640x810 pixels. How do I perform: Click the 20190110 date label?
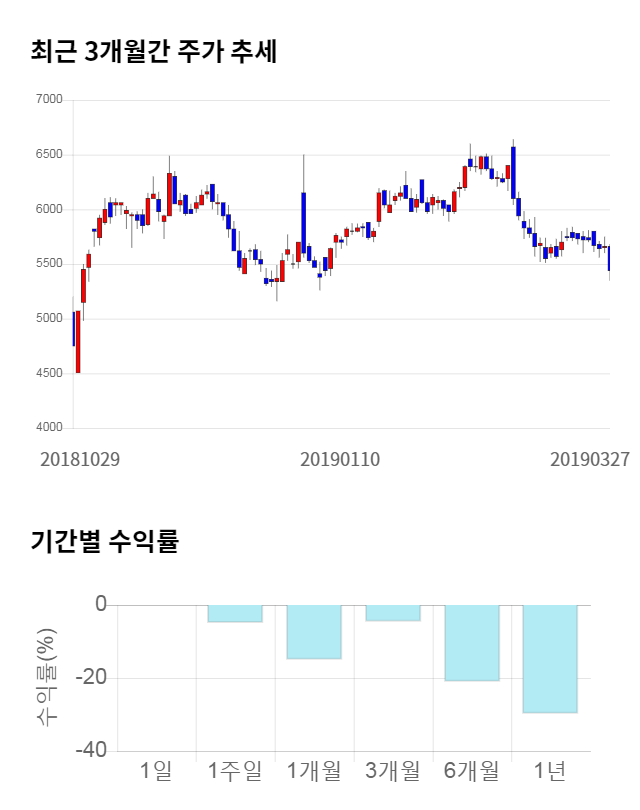click(x=340, y=459)
